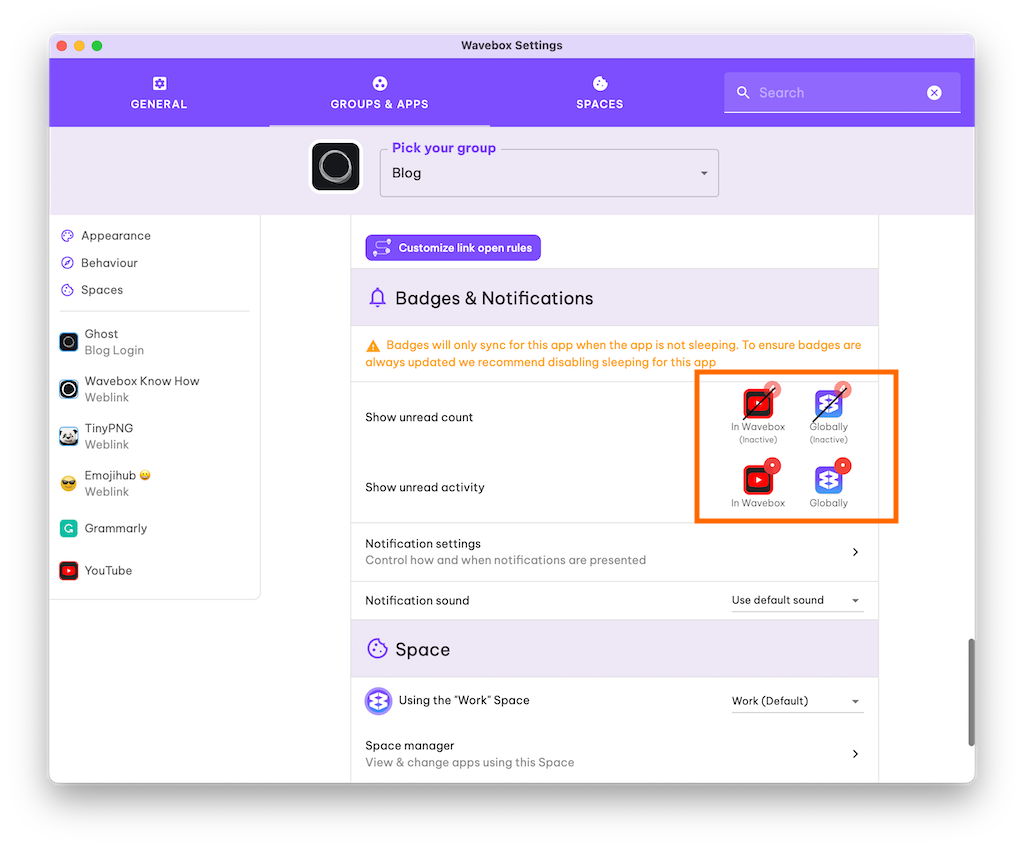
Task: Focus the Search settings field
Action: [842, 93]
